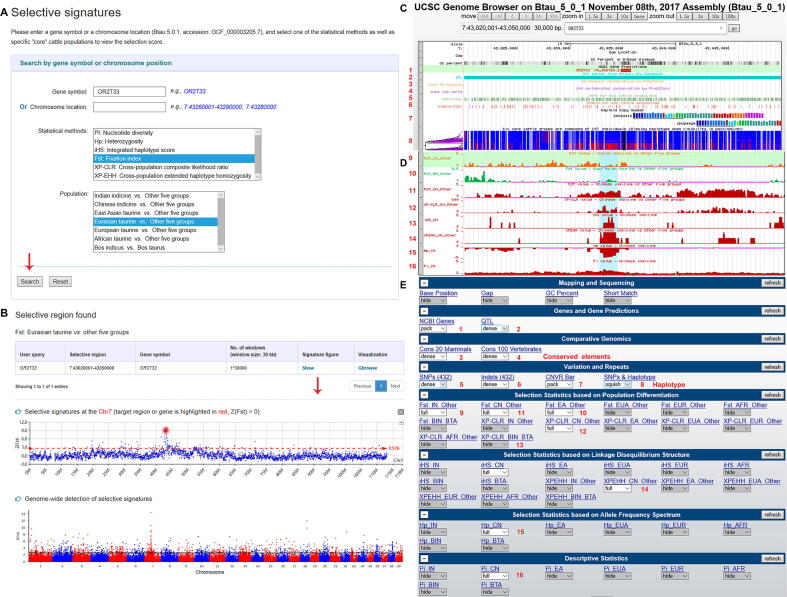This screenshot has width=787, height=597.
Task: Zoom in 10x on the genome browser
Action: [623, 17]
